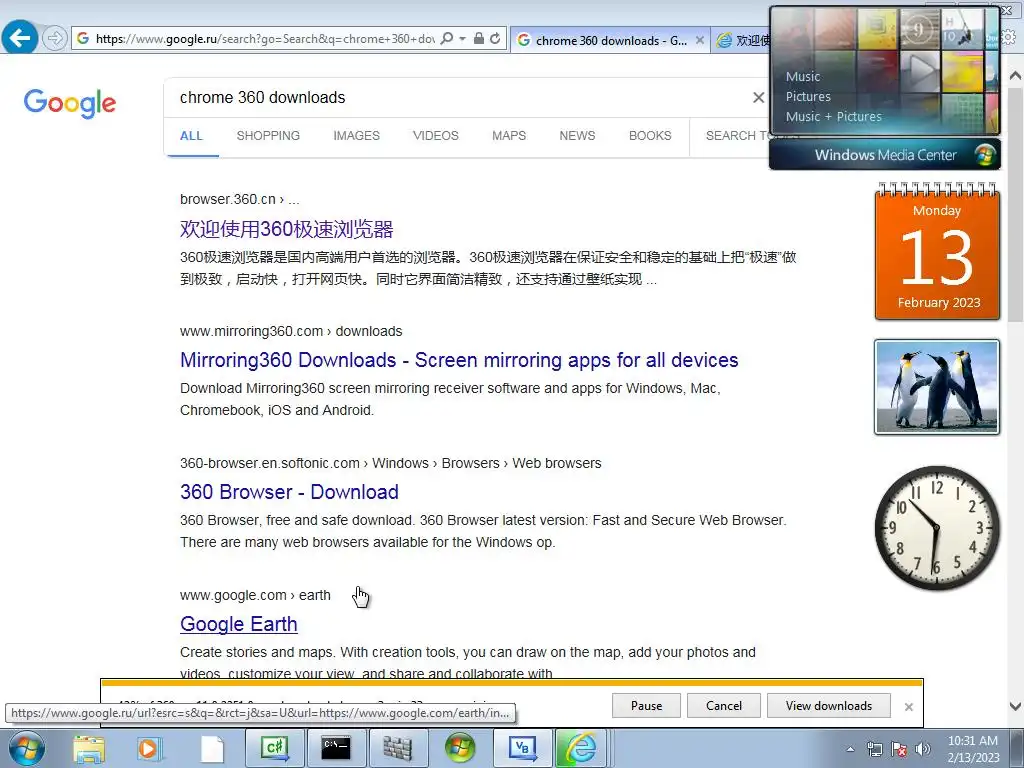Click the vertical scrollbar thumb
Viewport: 1024px width, 768px height.
tap(1016, 204)
